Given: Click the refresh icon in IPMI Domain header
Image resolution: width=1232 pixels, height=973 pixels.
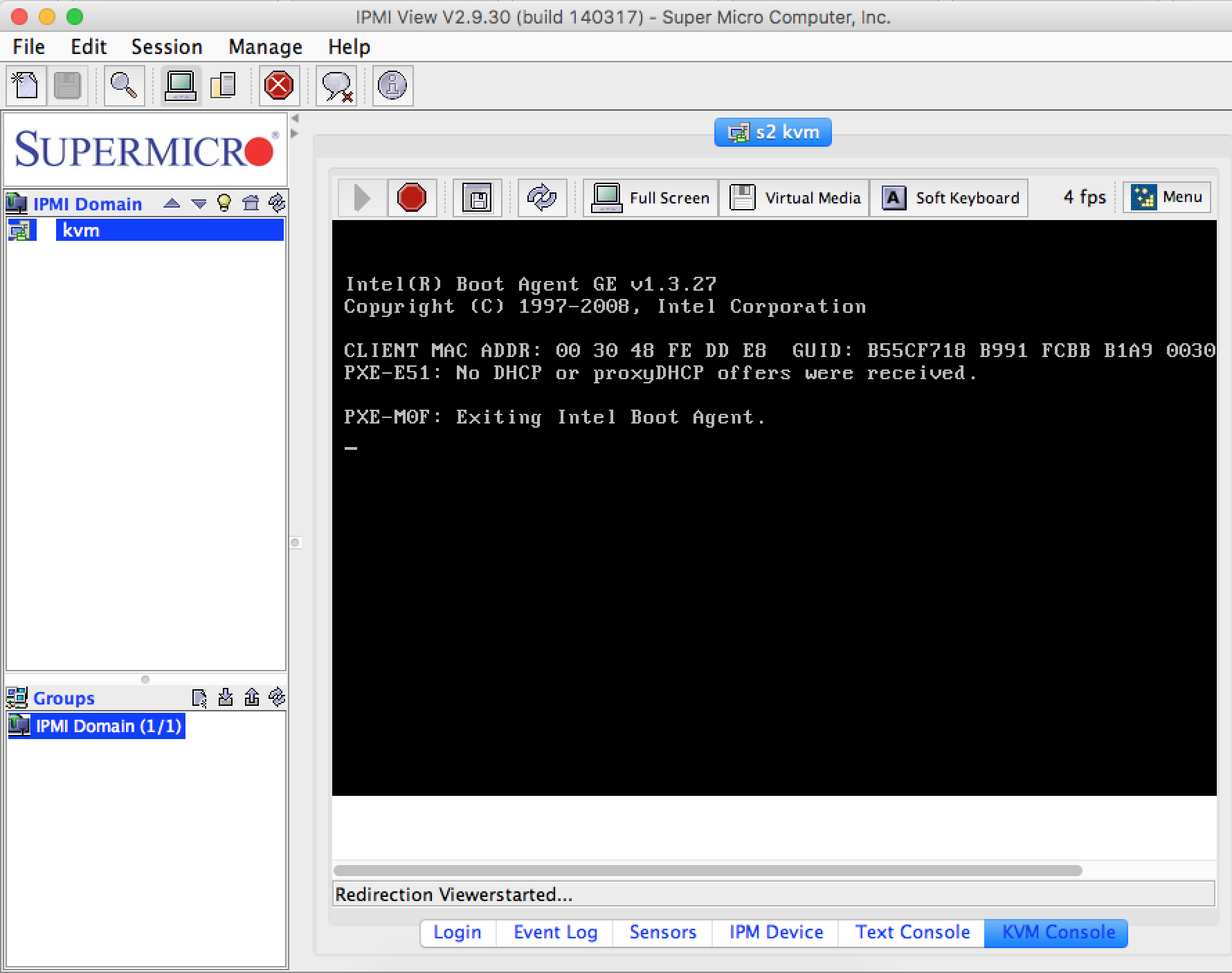Looking at the screenshot, I should 277,203.
